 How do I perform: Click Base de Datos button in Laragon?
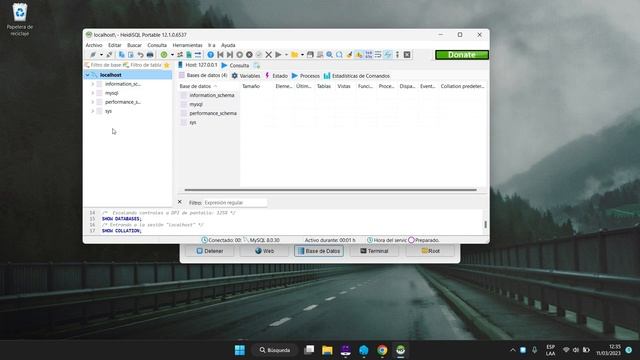coord(319,251)
